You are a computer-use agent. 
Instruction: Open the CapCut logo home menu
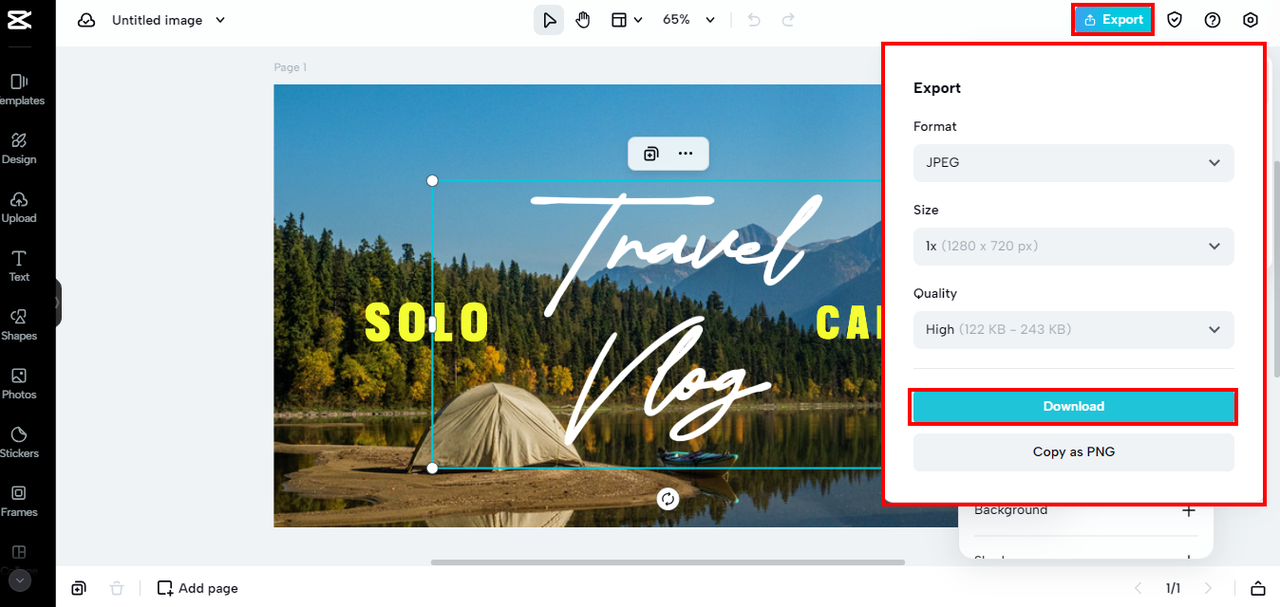18,19
